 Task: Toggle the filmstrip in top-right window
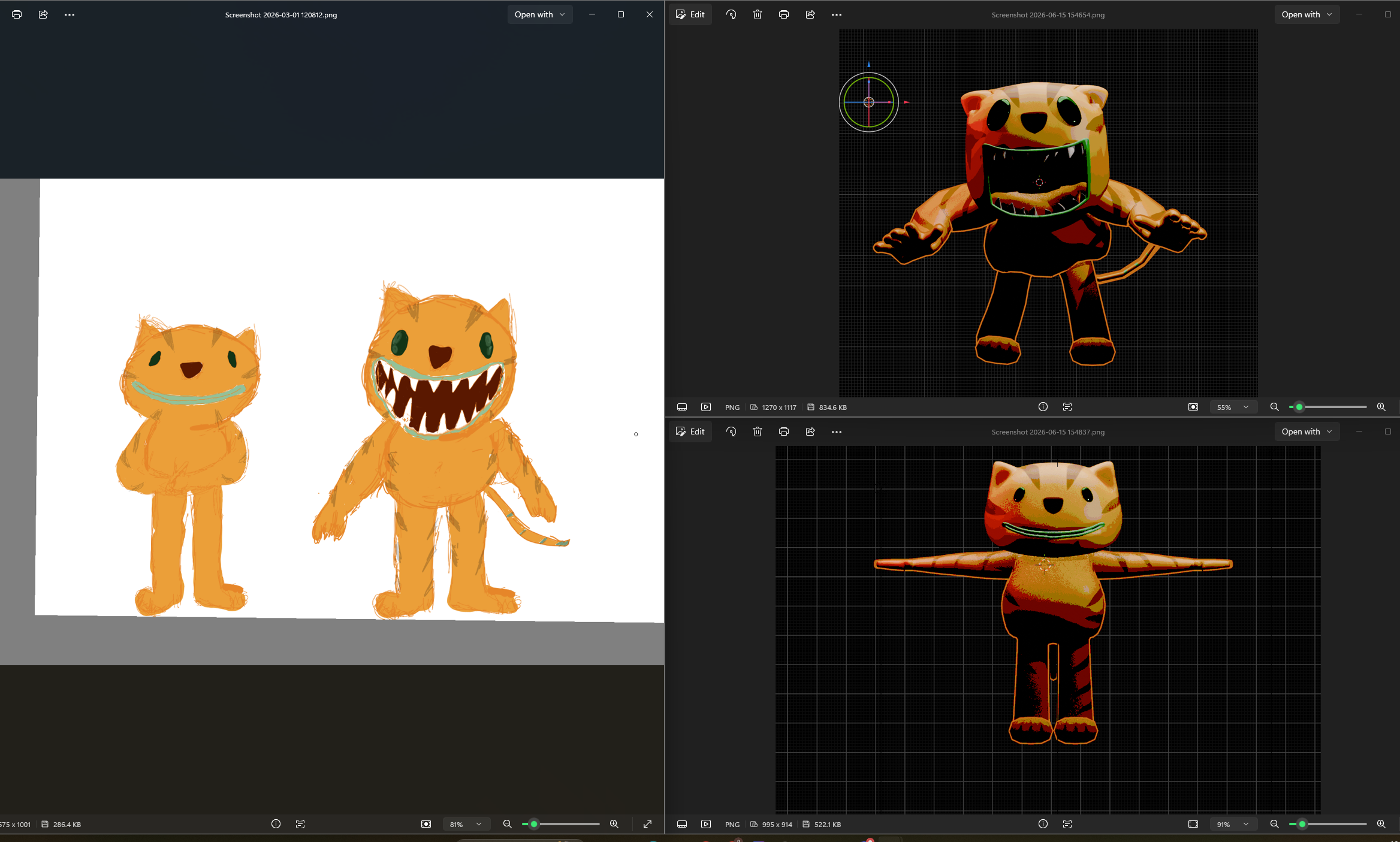(x=682, y=407)
